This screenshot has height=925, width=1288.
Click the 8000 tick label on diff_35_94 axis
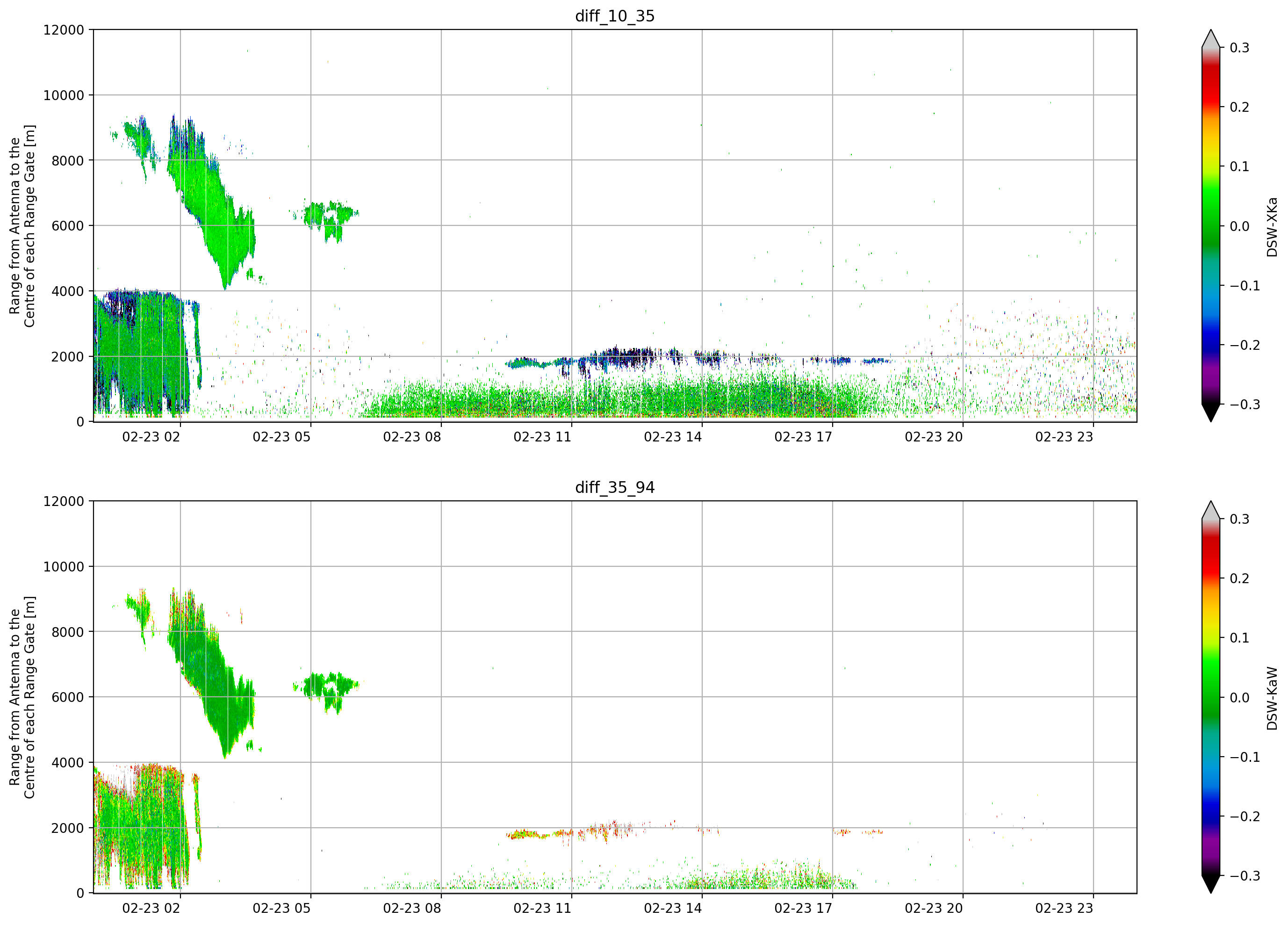(68, 632)
